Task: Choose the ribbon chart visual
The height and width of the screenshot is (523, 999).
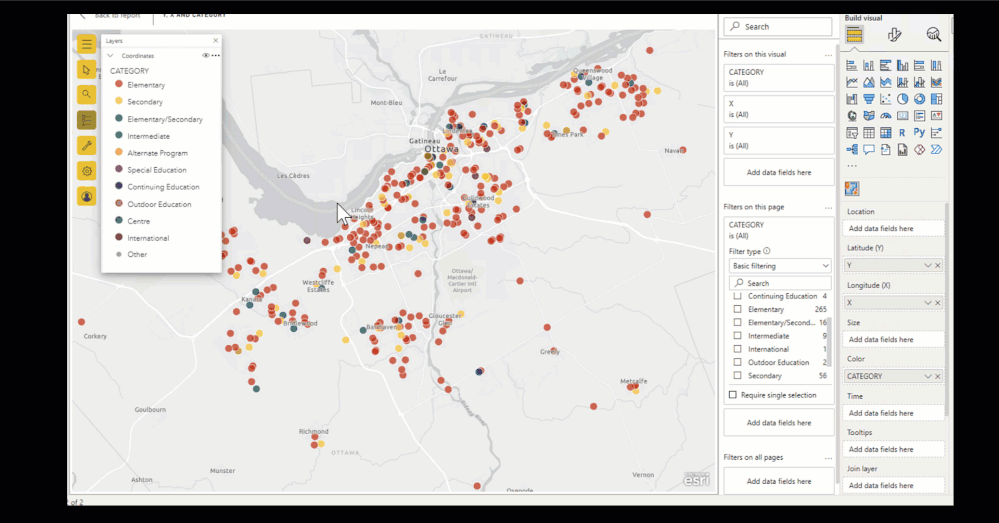Action: click(936, 82)
